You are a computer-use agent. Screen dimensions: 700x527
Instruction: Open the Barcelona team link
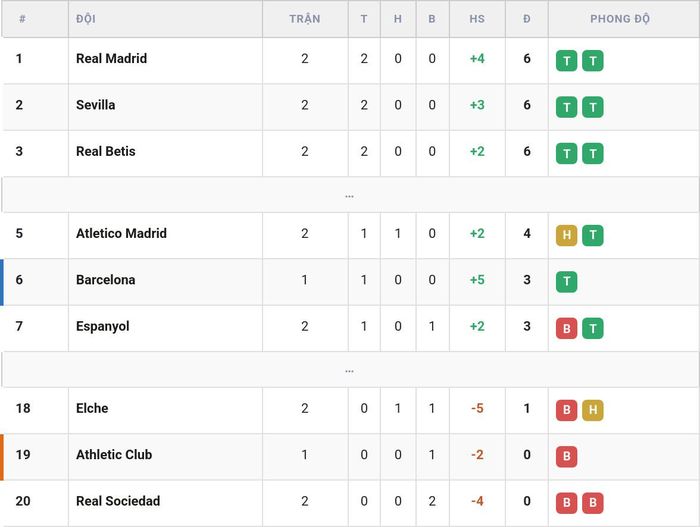click(x=105, y=280)
